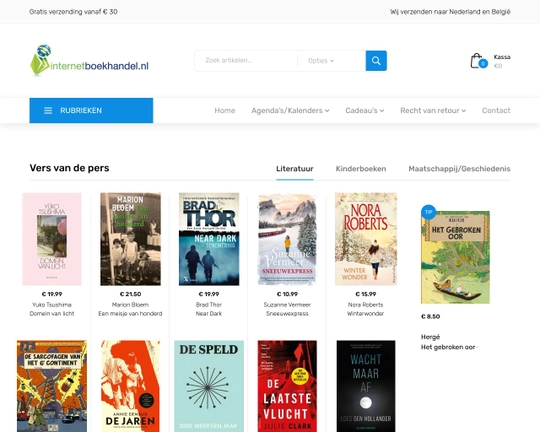Click the TIP badge on Het gebroken oor

pos(428,212)
